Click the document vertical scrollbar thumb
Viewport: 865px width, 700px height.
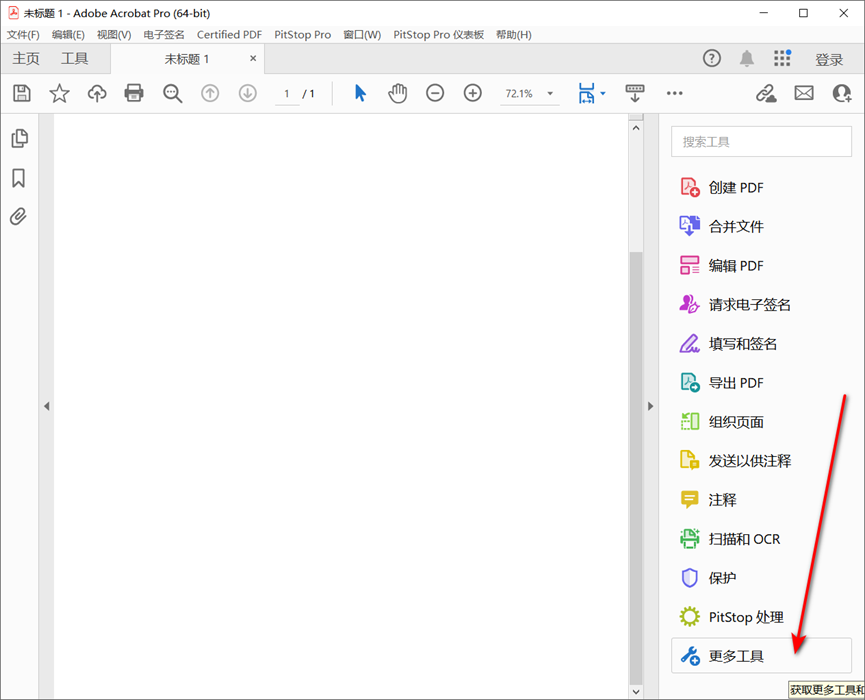(x=636, y=467)
